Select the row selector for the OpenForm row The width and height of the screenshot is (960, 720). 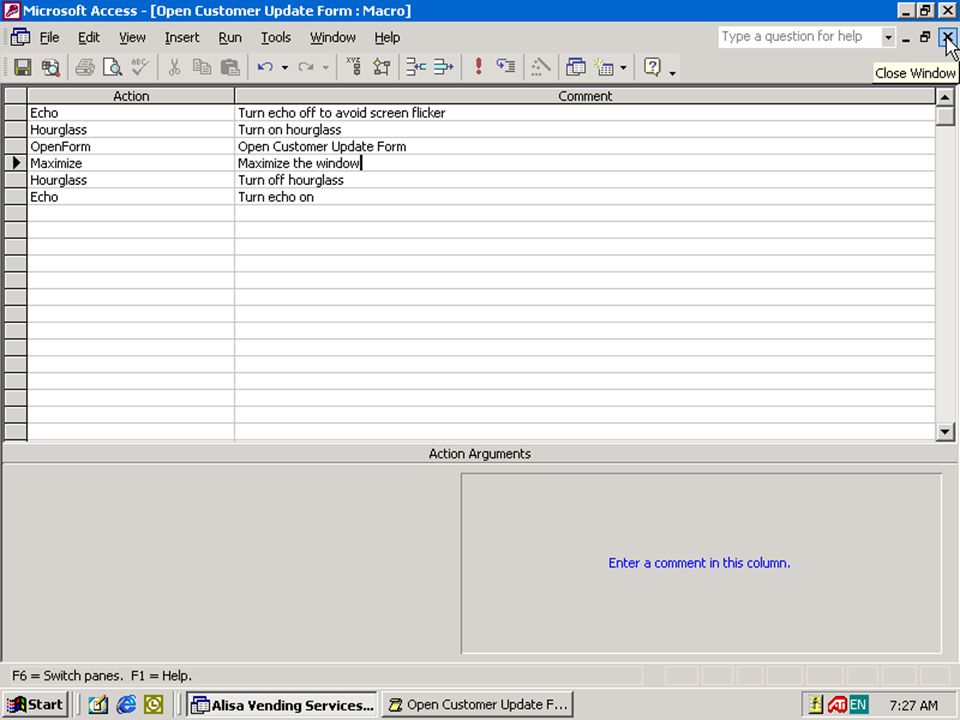pyautogui.click(x=15, y=146)
